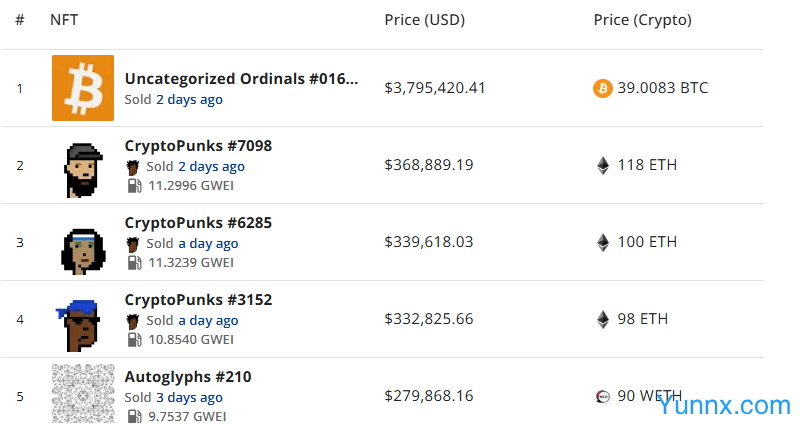Open CryptoPunks #3152 blue bandana avatar
This screenshot has width=800, height=424.
83,319
